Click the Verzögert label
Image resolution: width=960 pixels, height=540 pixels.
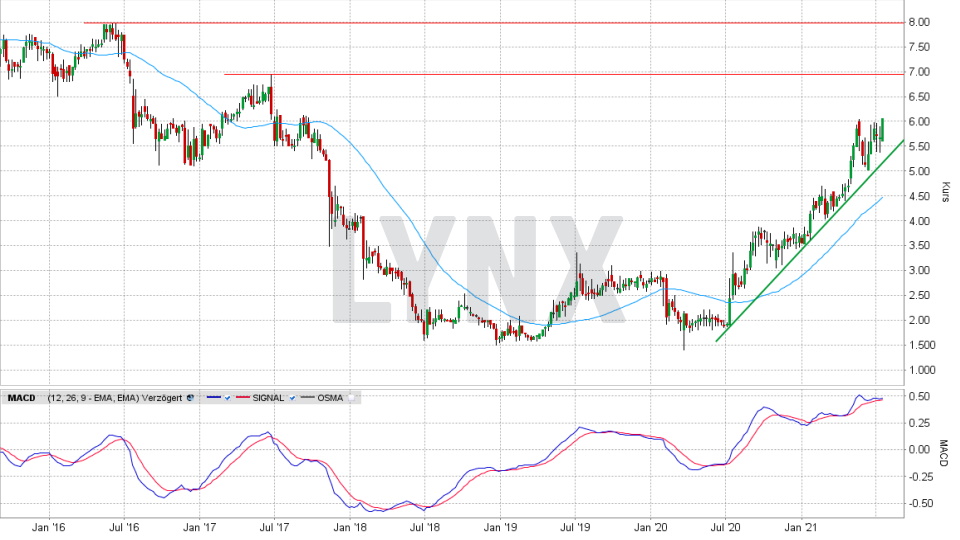click(162, 398)
